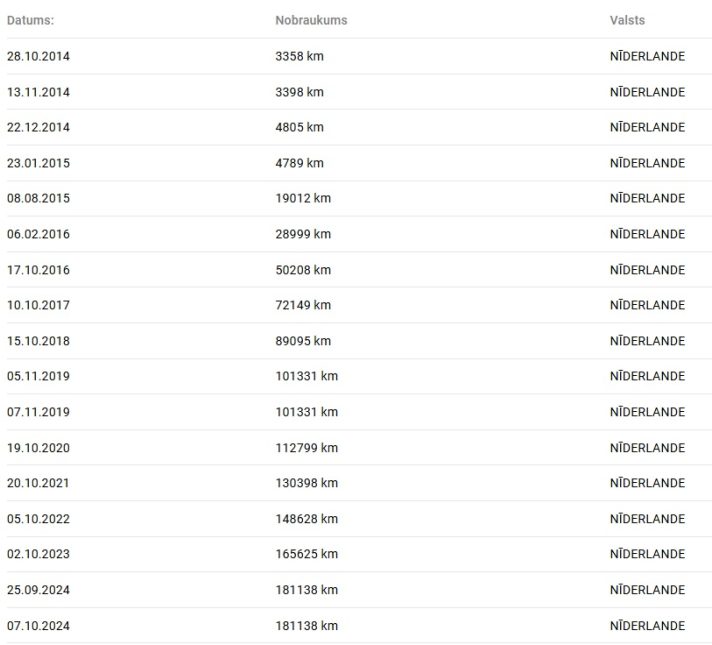Viewport: 712px width, 645px height.
Task: Select the 3398 km mileage entry
Action: click(x=299, y=92)
